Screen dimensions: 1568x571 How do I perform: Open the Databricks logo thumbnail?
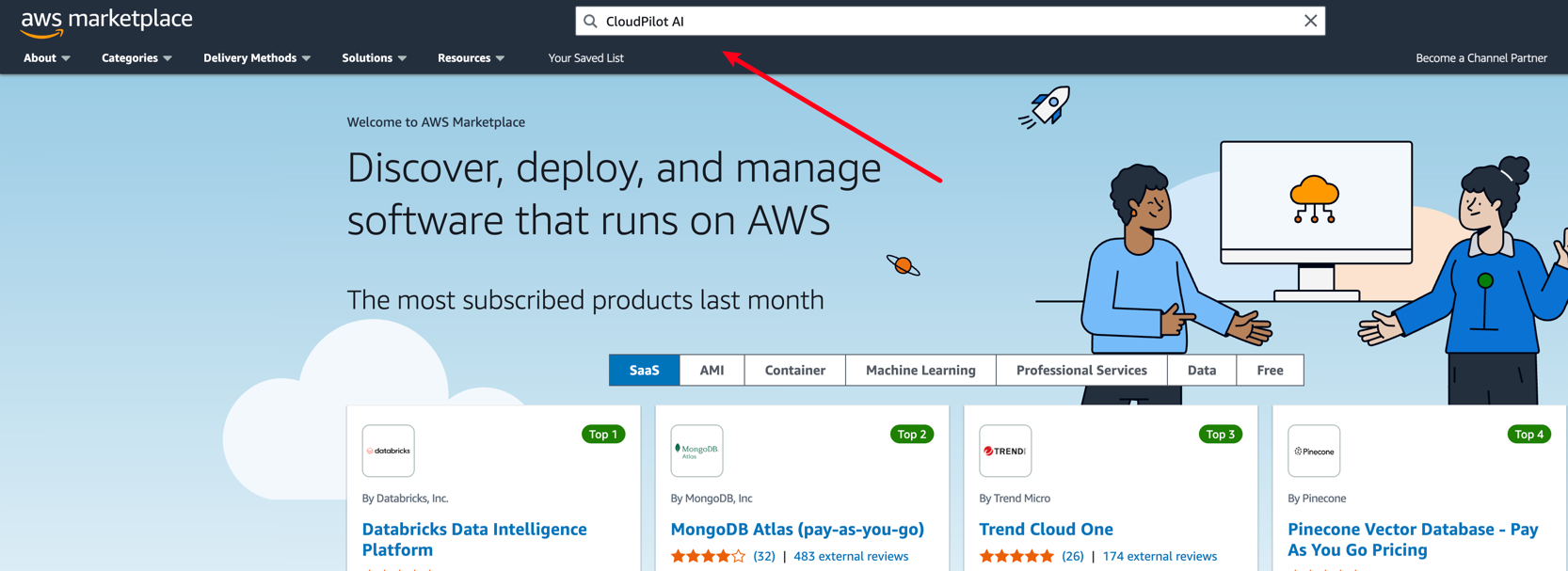[x=388, y=451]
